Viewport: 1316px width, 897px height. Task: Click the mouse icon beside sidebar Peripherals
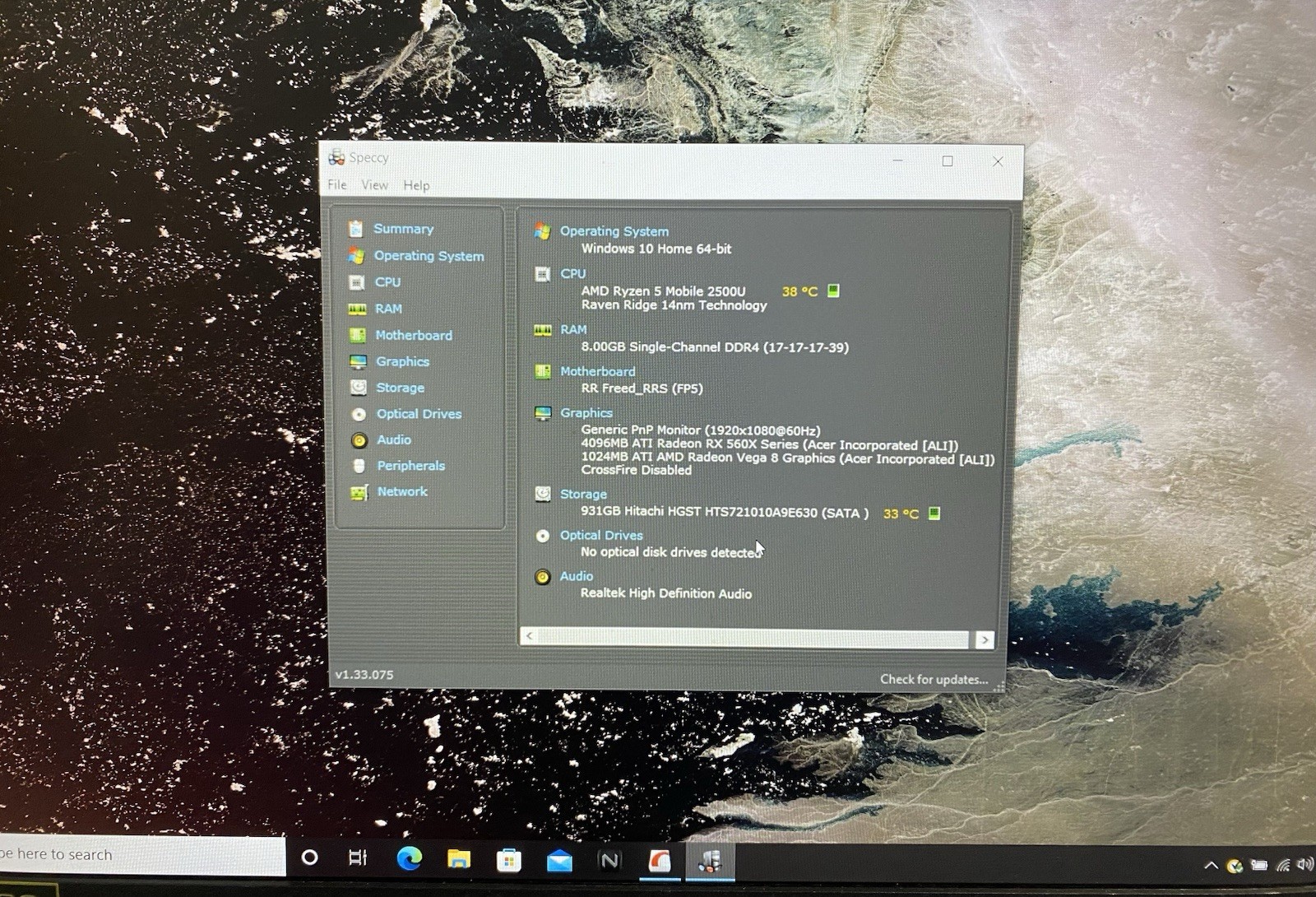(359, 467)
